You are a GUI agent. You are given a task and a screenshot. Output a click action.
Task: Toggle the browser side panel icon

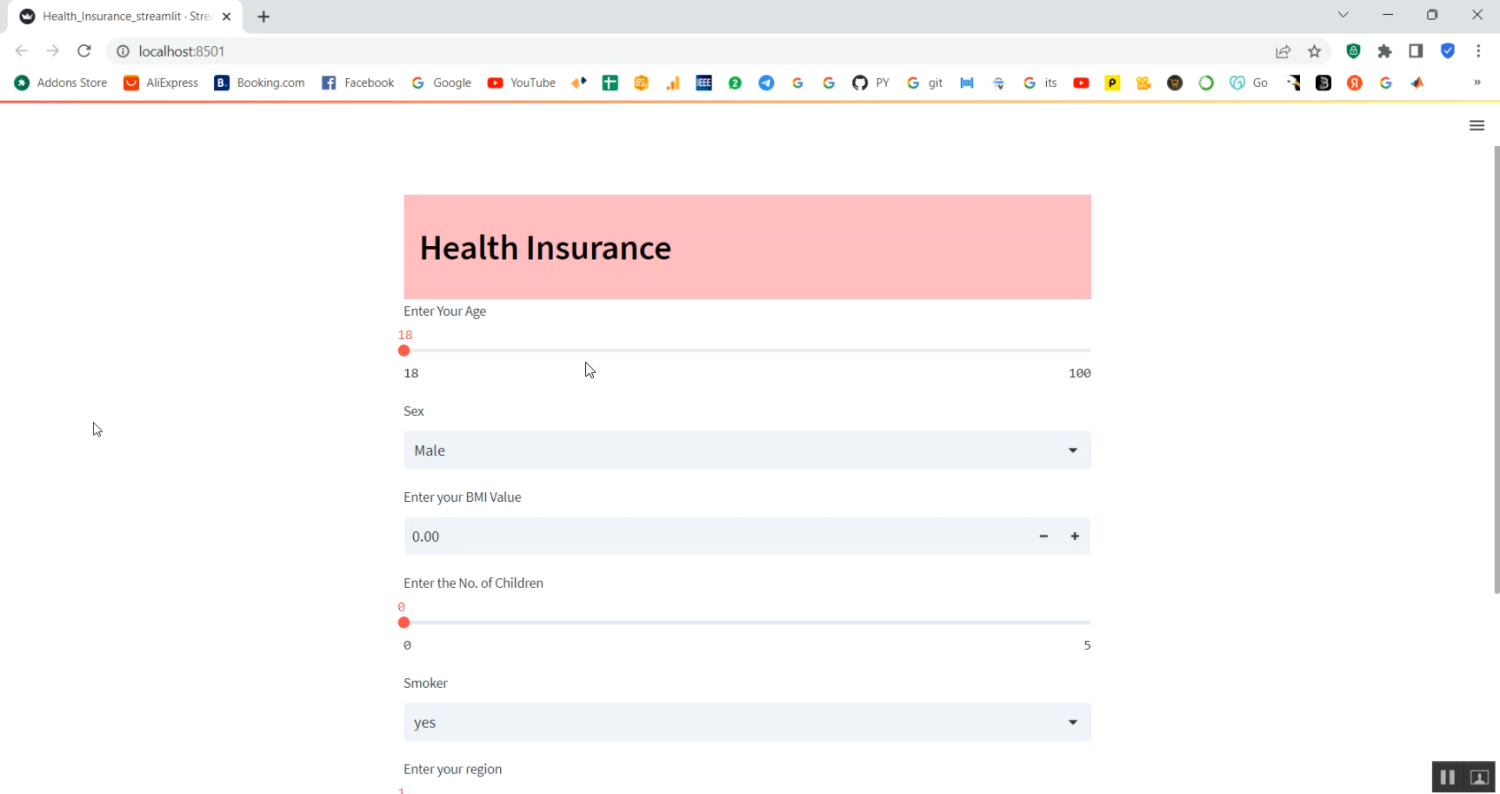[1416, 51]
